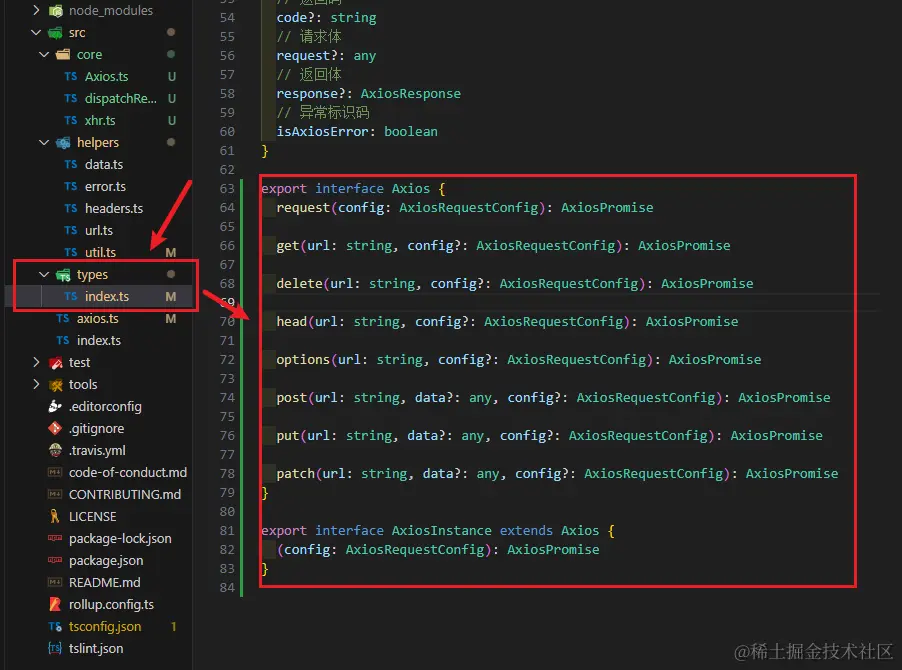The height and width of the screenshot is (670, 902).
Task: Open the dispatchRe... file in core
Action: pos(121,98)
